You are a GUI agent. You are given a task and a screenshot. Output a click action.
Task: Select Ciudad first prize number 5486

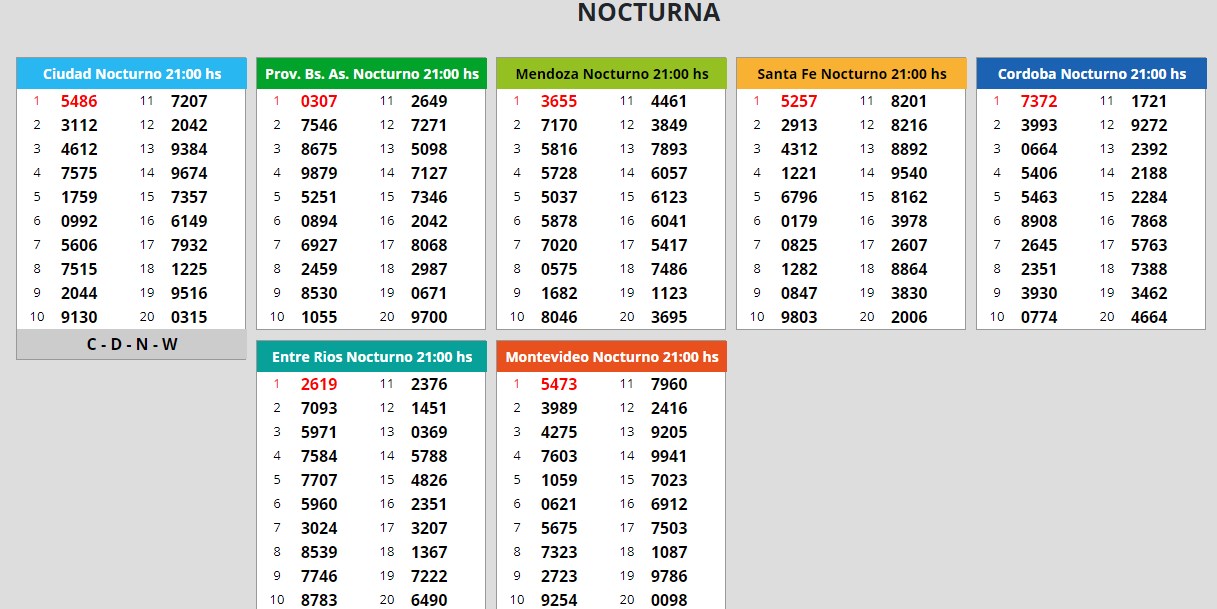[x=79, y=101]
